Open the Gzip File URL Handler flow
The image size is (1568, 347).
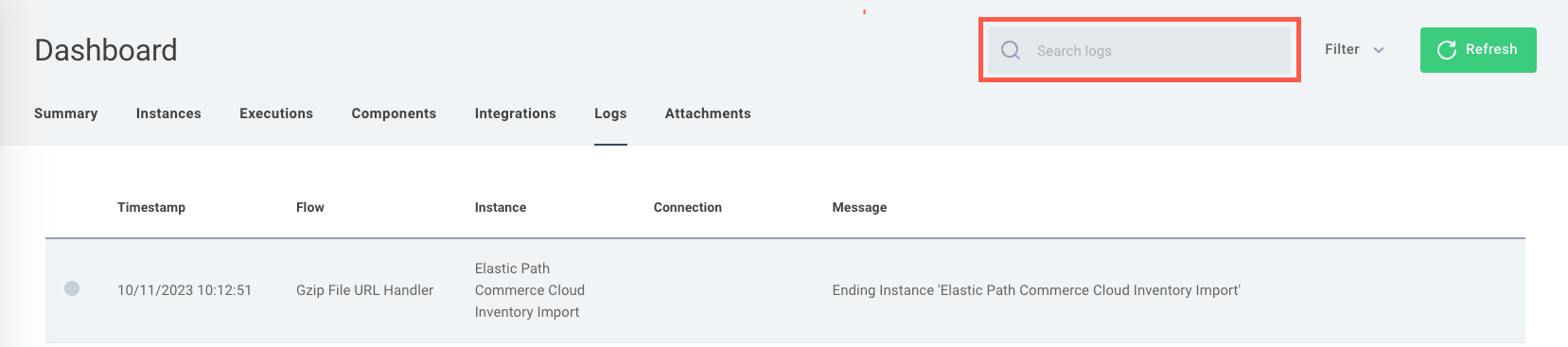tap(364, 290)
